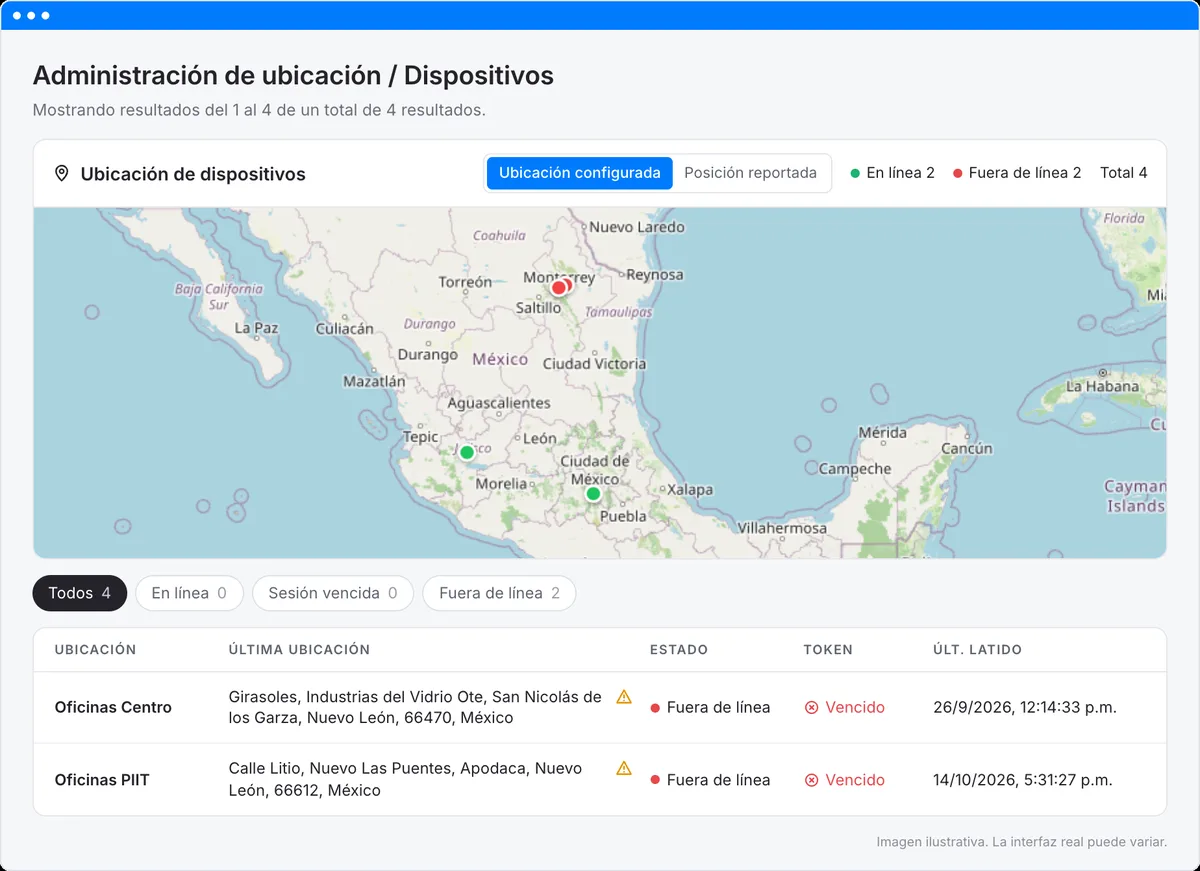1200x871 pixels.
Task: Click the Vencido token label for Oficinas Centro
Action: click(855, 708)
